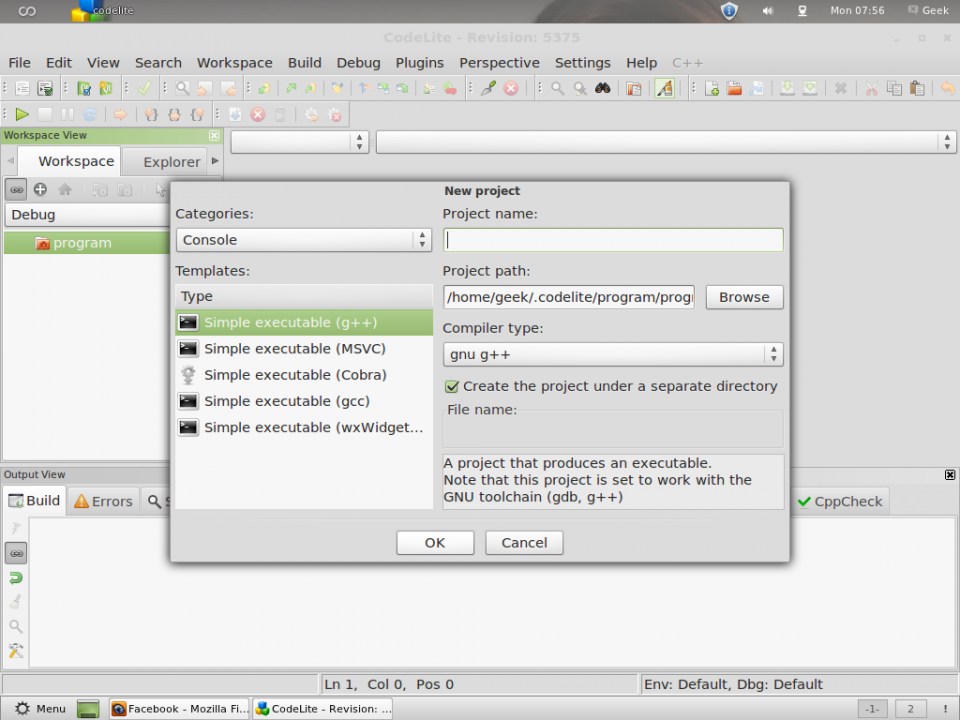Viewport: 960px width, 720px height.
Task: Click the Qt project icon with checkmark
Action: 84,88
